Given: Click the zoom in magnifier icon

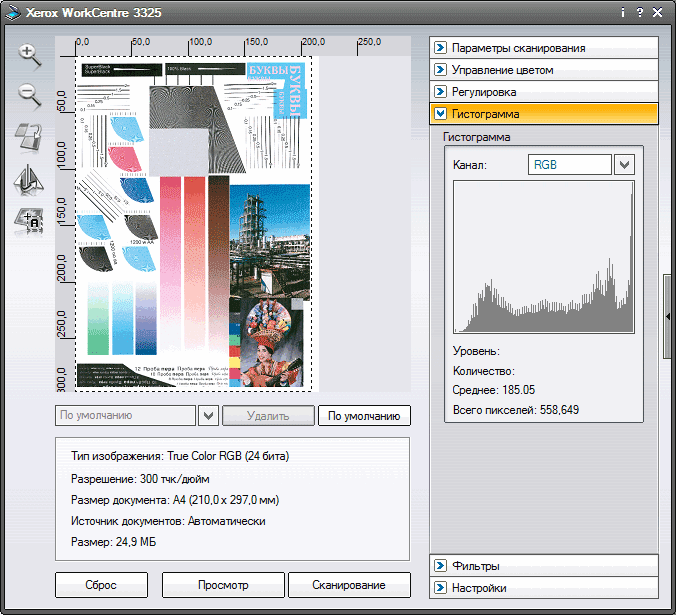Looking at the screenshot, I should coord(29,56).
